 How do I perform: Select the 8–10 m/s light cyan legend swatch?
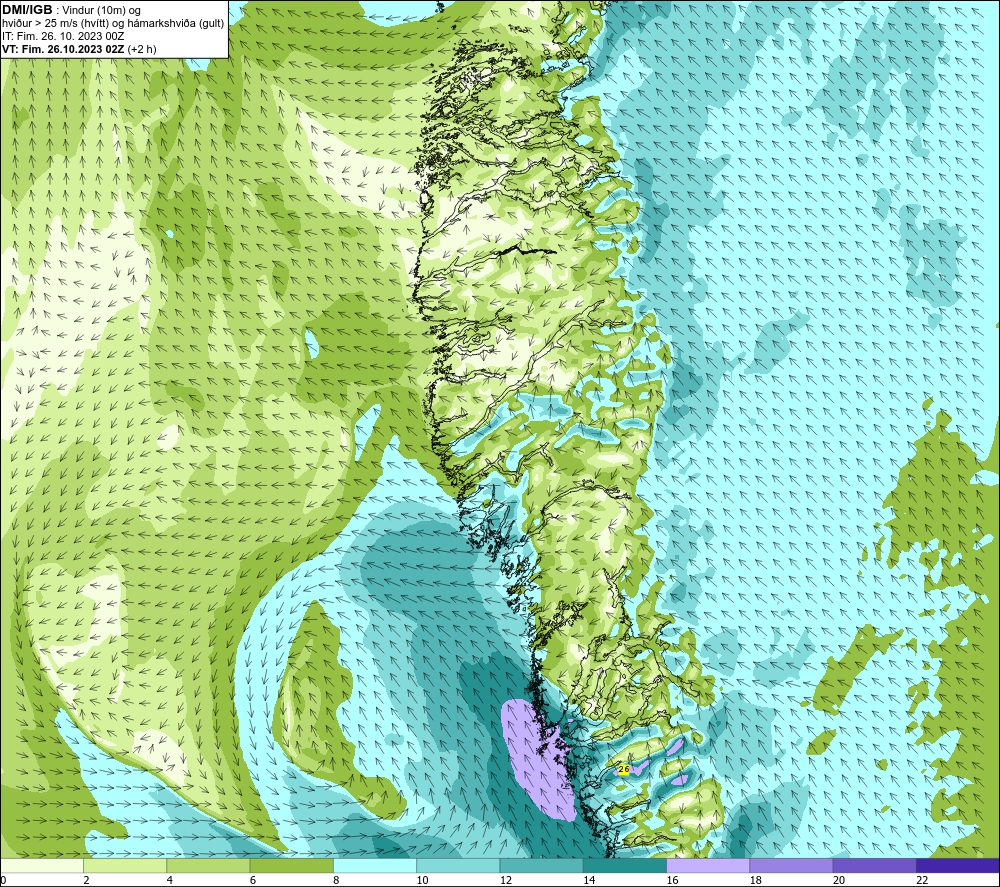point(375,865)
